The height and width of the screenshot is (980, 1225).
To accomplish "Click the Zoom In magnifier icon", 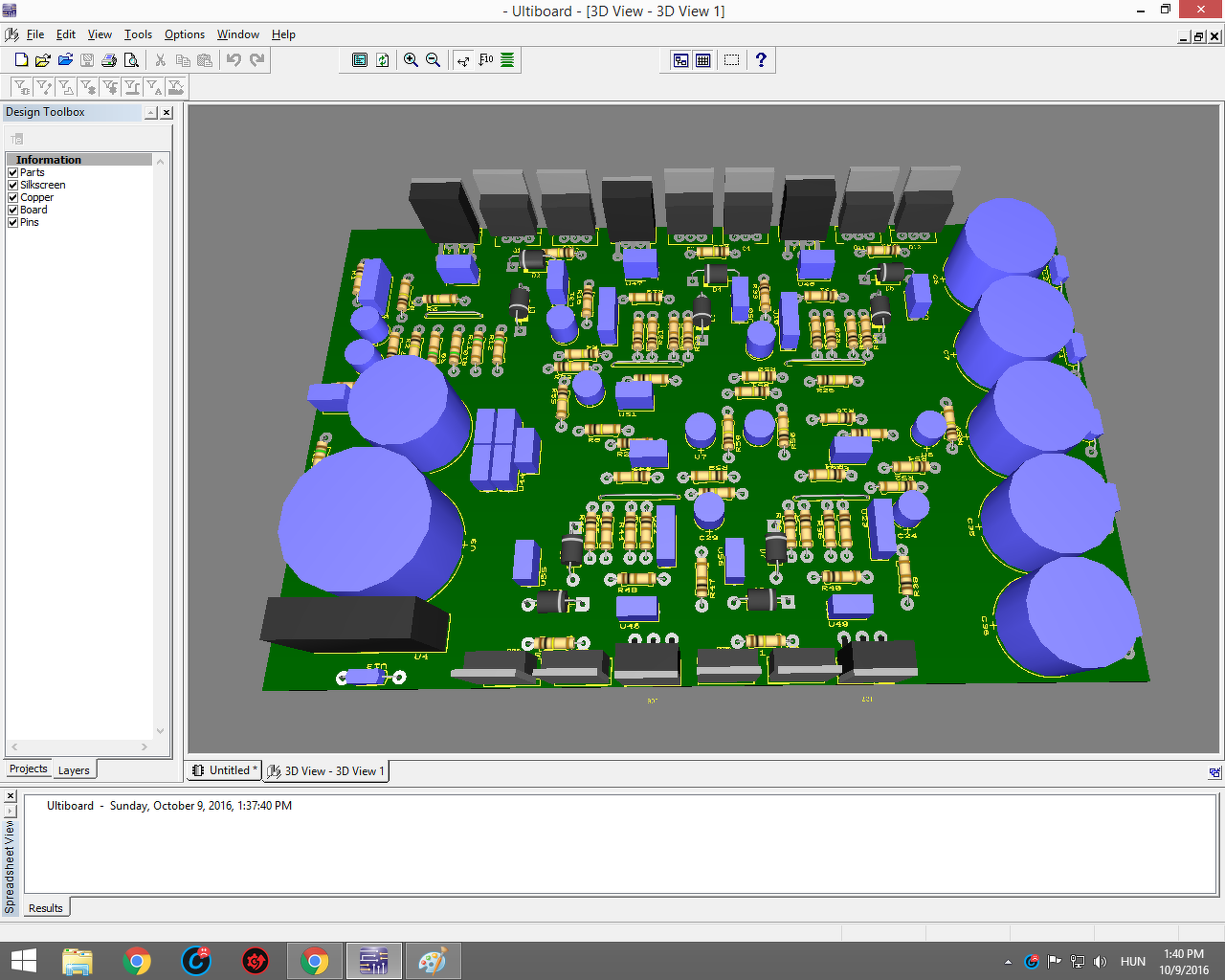I will 411,60.
